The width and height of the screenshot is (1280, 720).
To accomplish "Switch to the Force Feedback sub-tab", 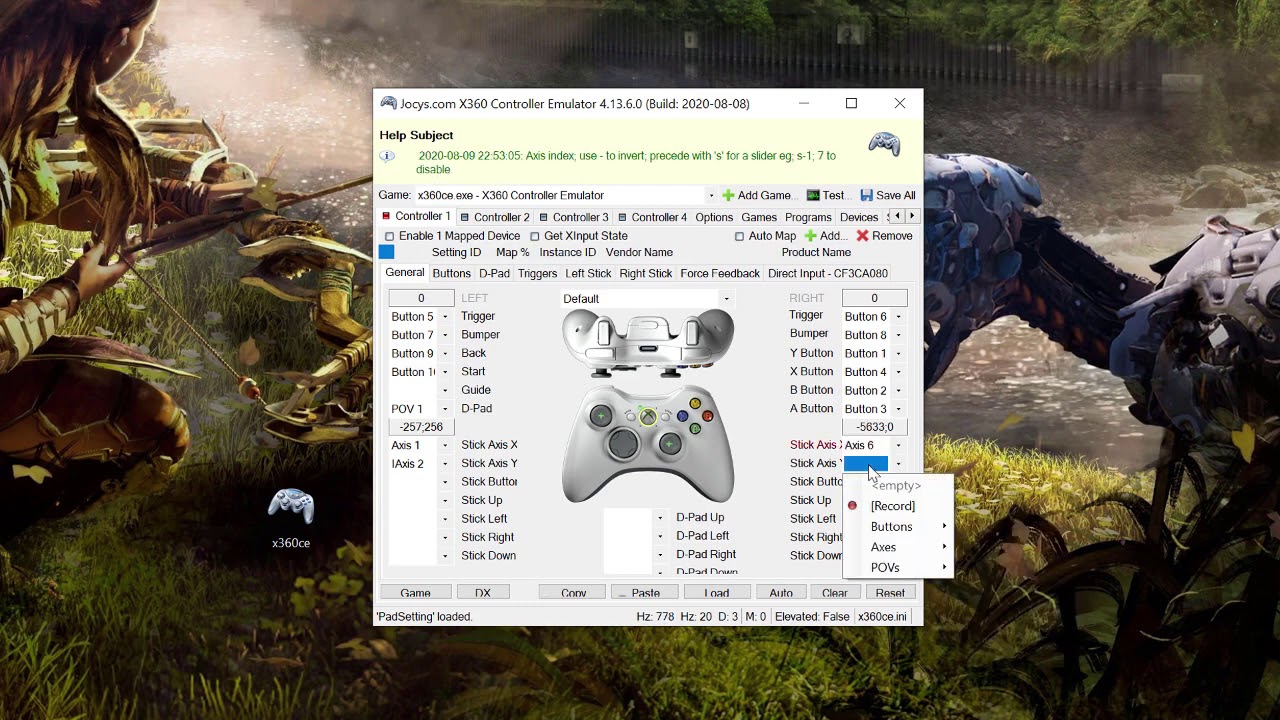I will click(x=720, y=274).
